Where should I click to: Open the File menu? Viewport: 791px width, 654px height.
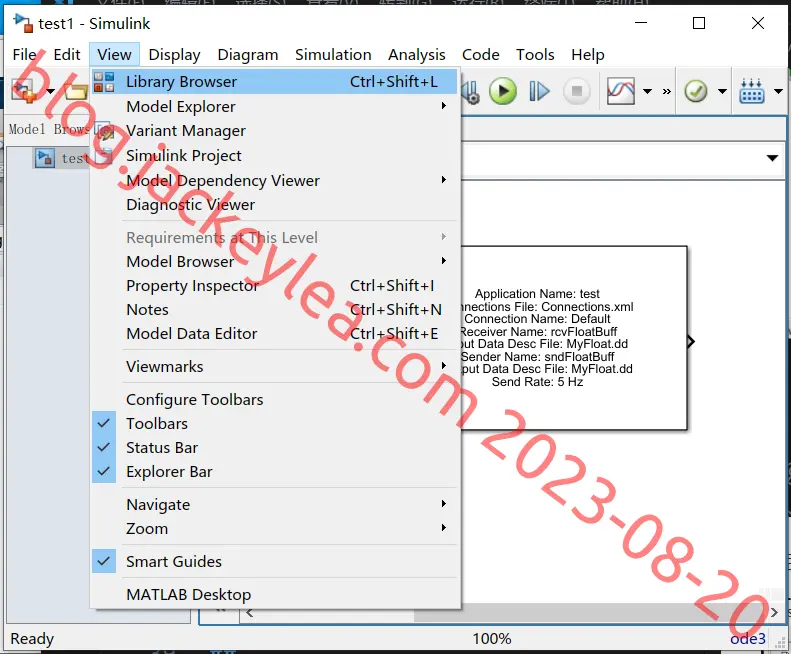pyautogui.click(x=24, y=54)
